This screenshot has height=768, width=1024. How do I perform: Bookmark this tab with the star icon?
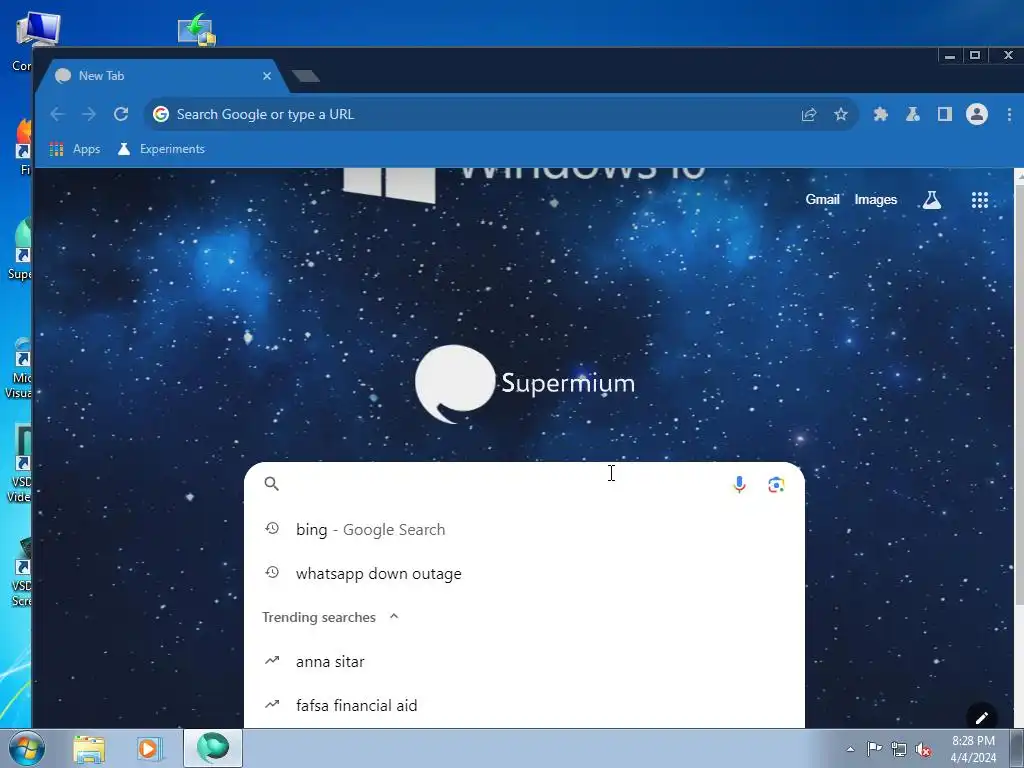point(840,114)
